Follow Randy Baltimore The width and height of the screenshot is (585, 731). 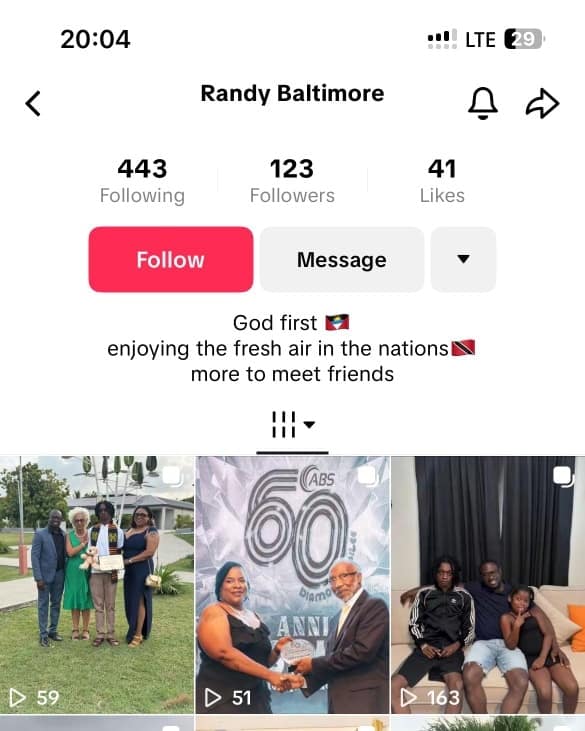point(171,260)
